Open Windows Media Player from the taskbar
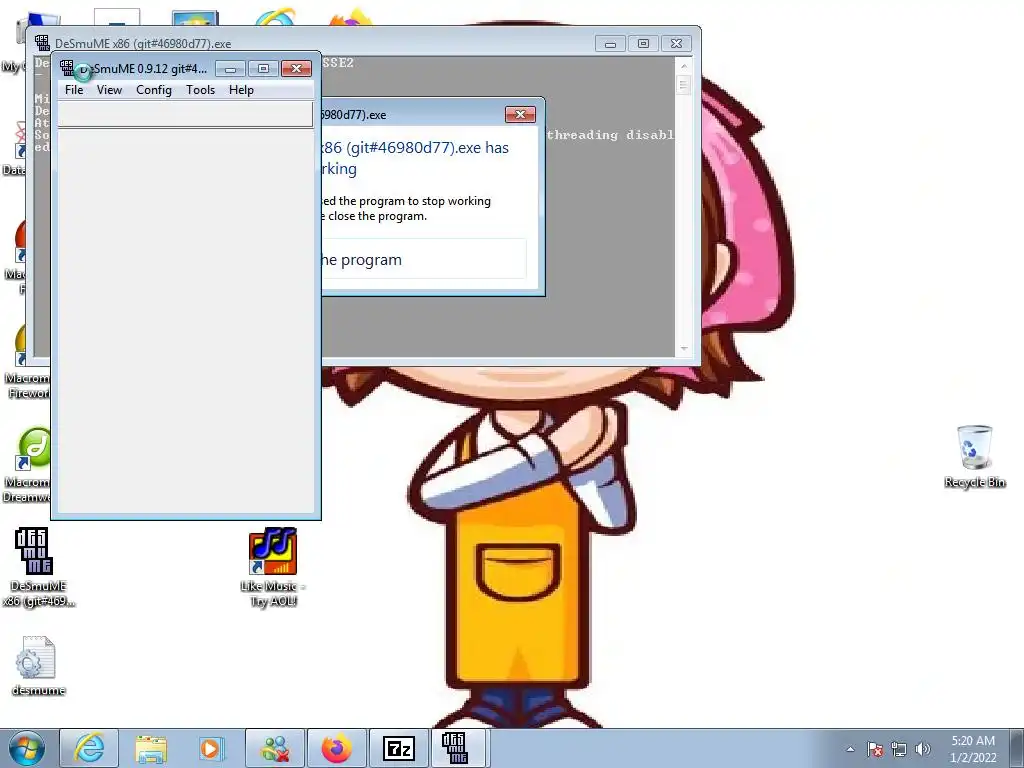Image resolution: width=1024 pixels, height=768 pixels. (x=212, y=748)
